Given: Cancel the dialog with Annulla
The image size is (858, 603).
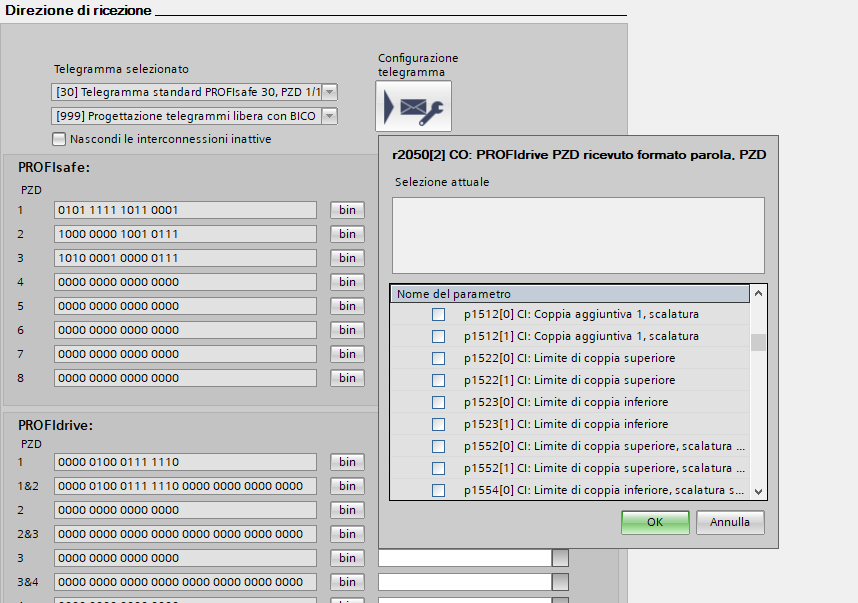Looking at the screenshot, I should pos(730,522).
